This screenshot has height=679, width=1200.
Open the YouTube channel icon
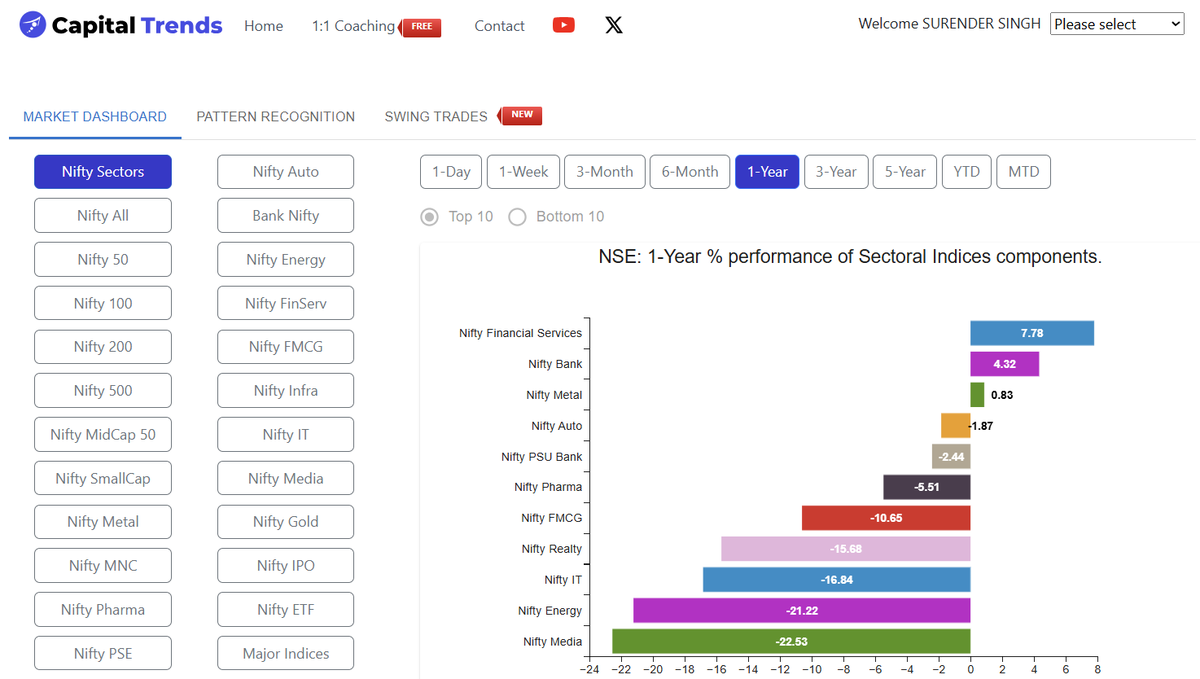point(564,25)
